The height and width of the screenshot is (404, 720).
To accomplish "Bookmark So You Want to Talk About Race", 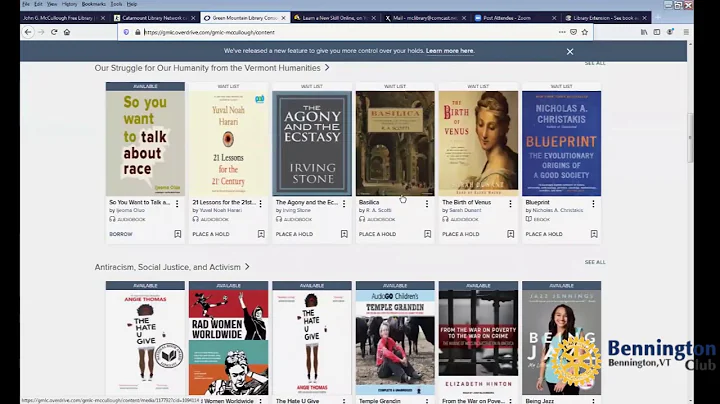I will 178,234.
